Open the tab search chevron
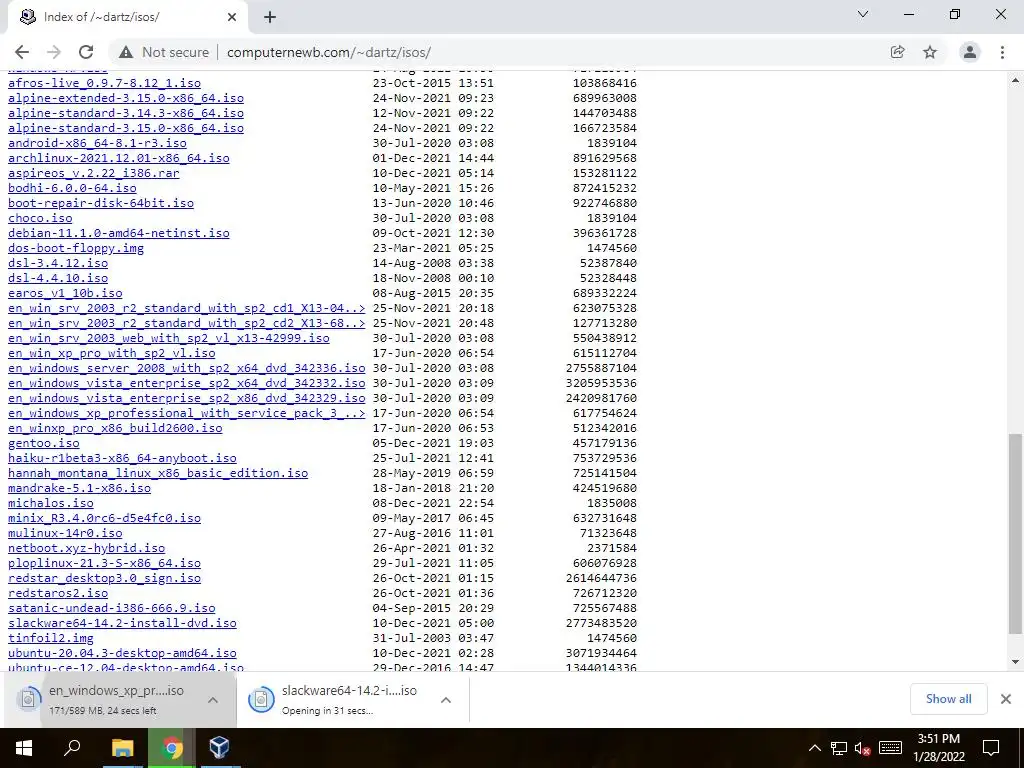This screenshot has width=1024, height=768. 863,14
